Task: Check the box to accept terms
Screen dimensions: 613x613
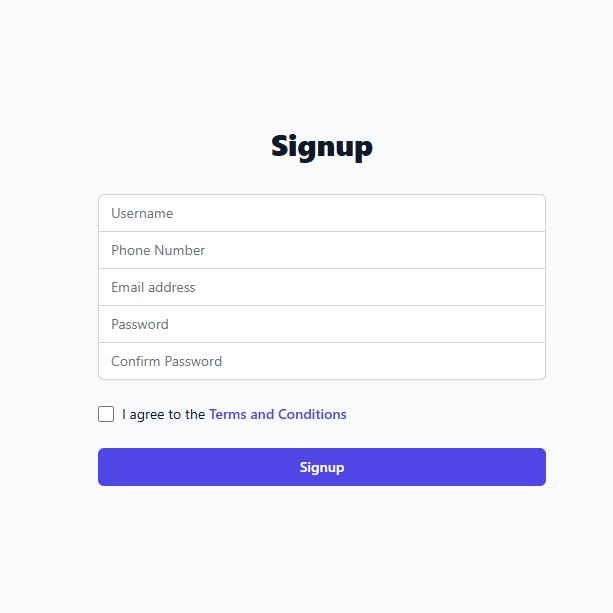Action: (106, 414)
